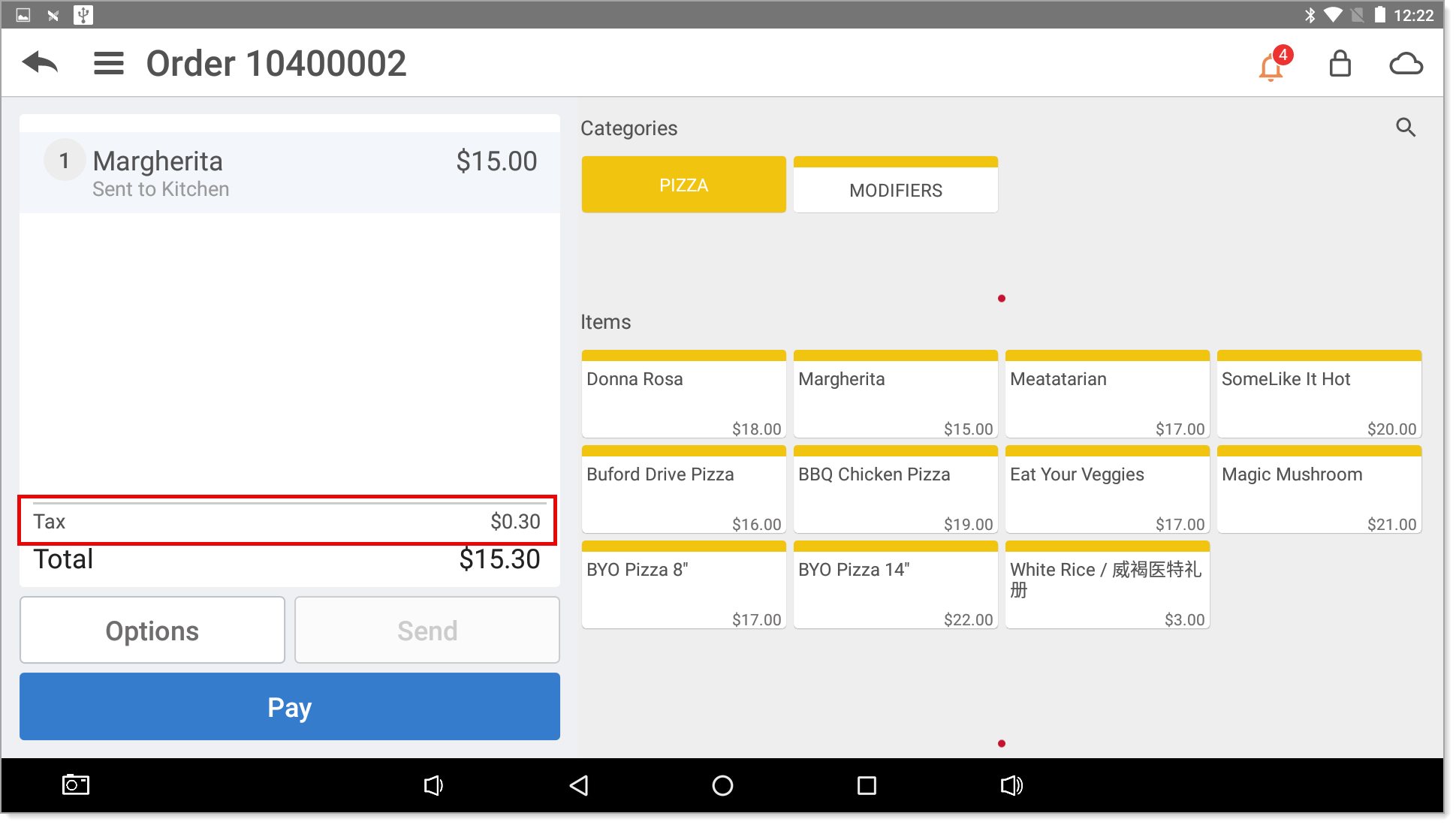This screenshot has height=825, width=1456.
Task: Click the Send button
Action: pyautogui.click(x=427, y=629)
